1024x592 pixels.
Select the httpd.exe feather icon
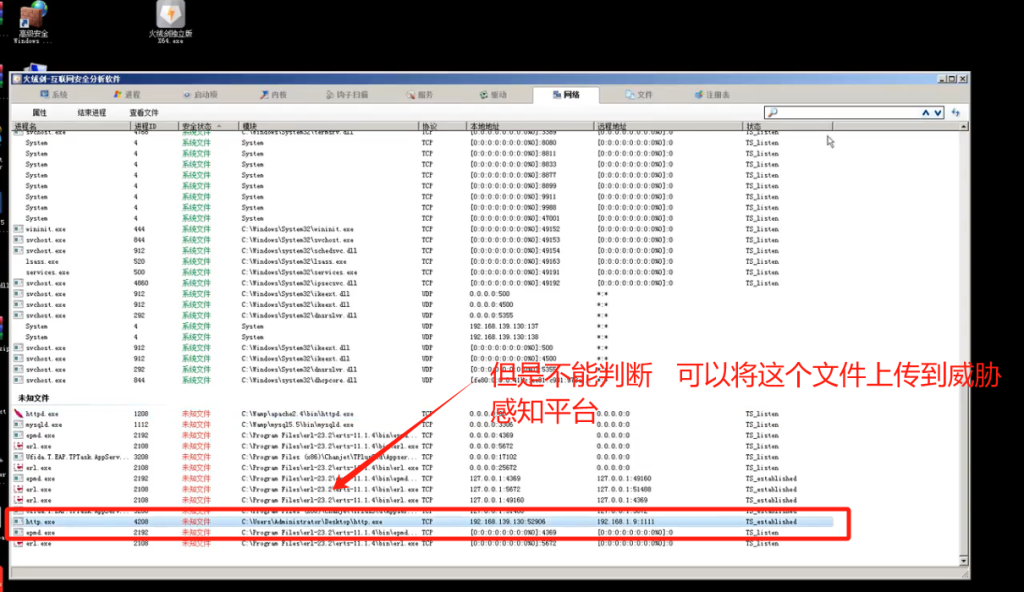click(x=18, y=414)
